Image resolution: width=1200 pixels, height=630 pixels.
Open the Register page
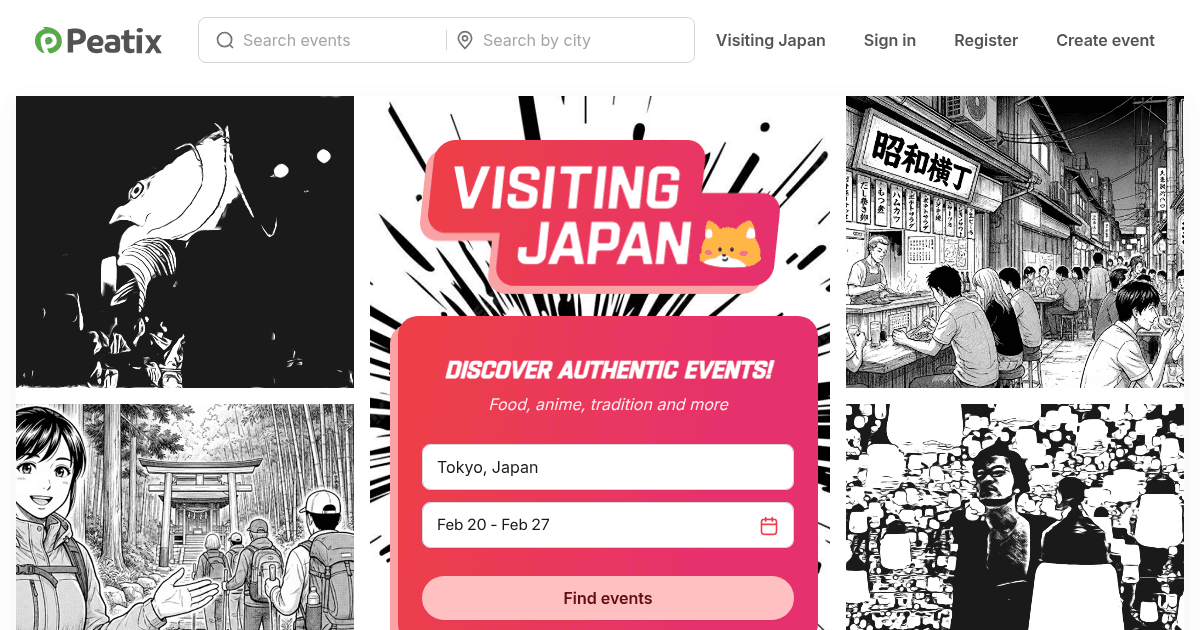986,40
